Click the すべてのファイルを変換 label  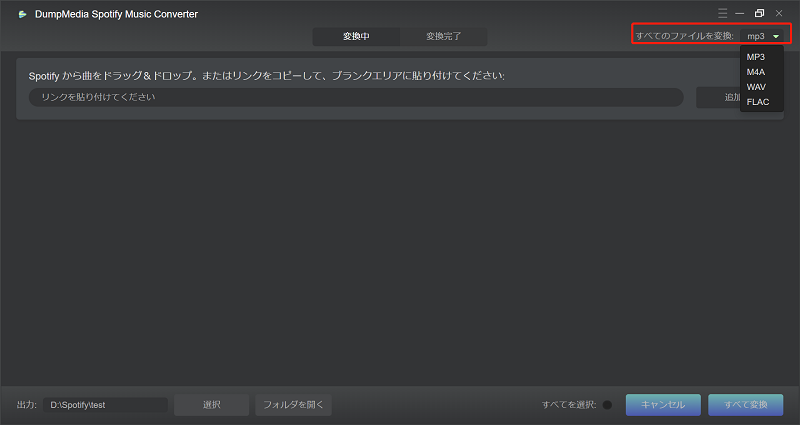click(x=684, y=36)
